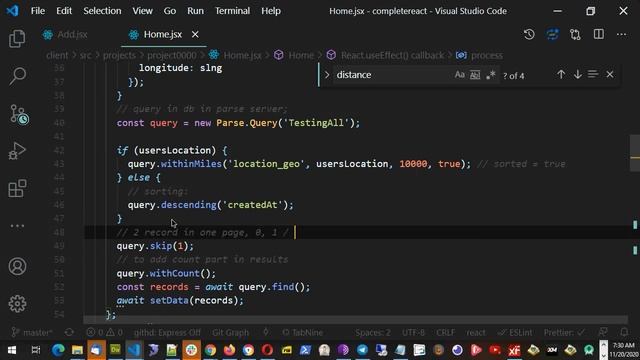Screen dimensions: 640x360
Task: Click the Prettier status item
Action: 564,333
